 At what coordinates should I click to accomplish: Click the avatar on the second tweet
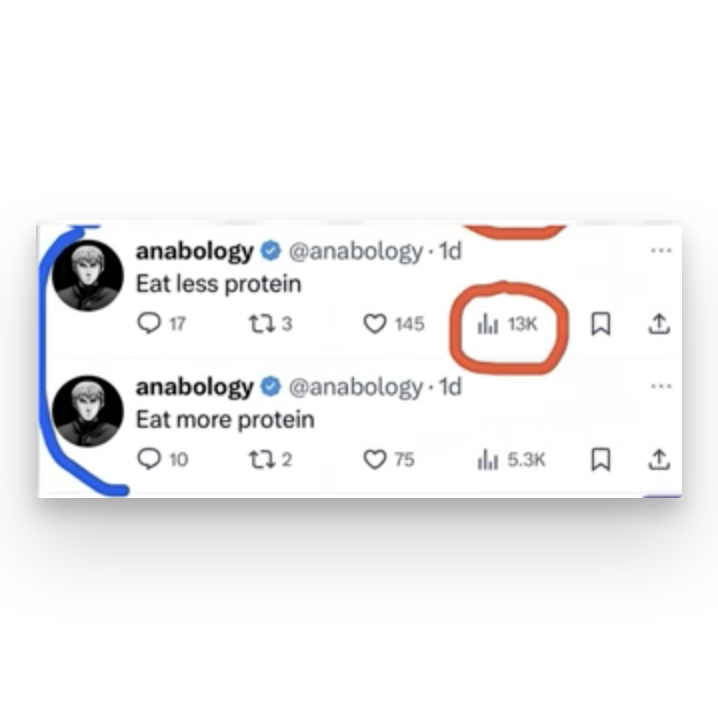[x=88, y=411]
